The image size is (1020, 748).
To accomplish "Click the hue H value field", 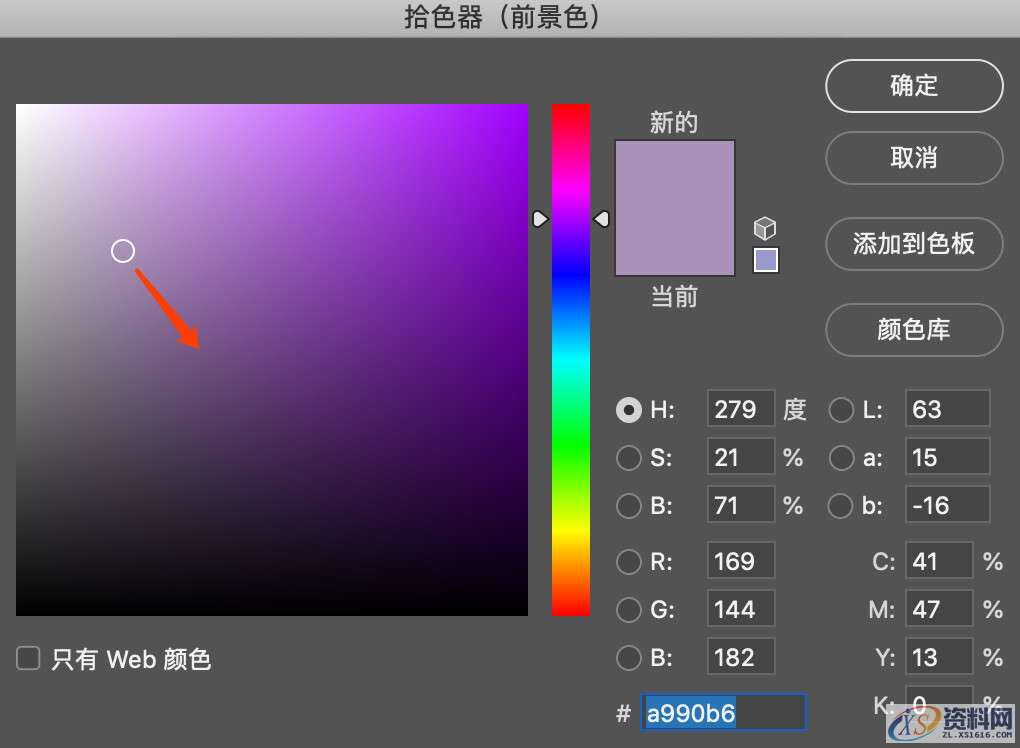I will click(740, 410).
